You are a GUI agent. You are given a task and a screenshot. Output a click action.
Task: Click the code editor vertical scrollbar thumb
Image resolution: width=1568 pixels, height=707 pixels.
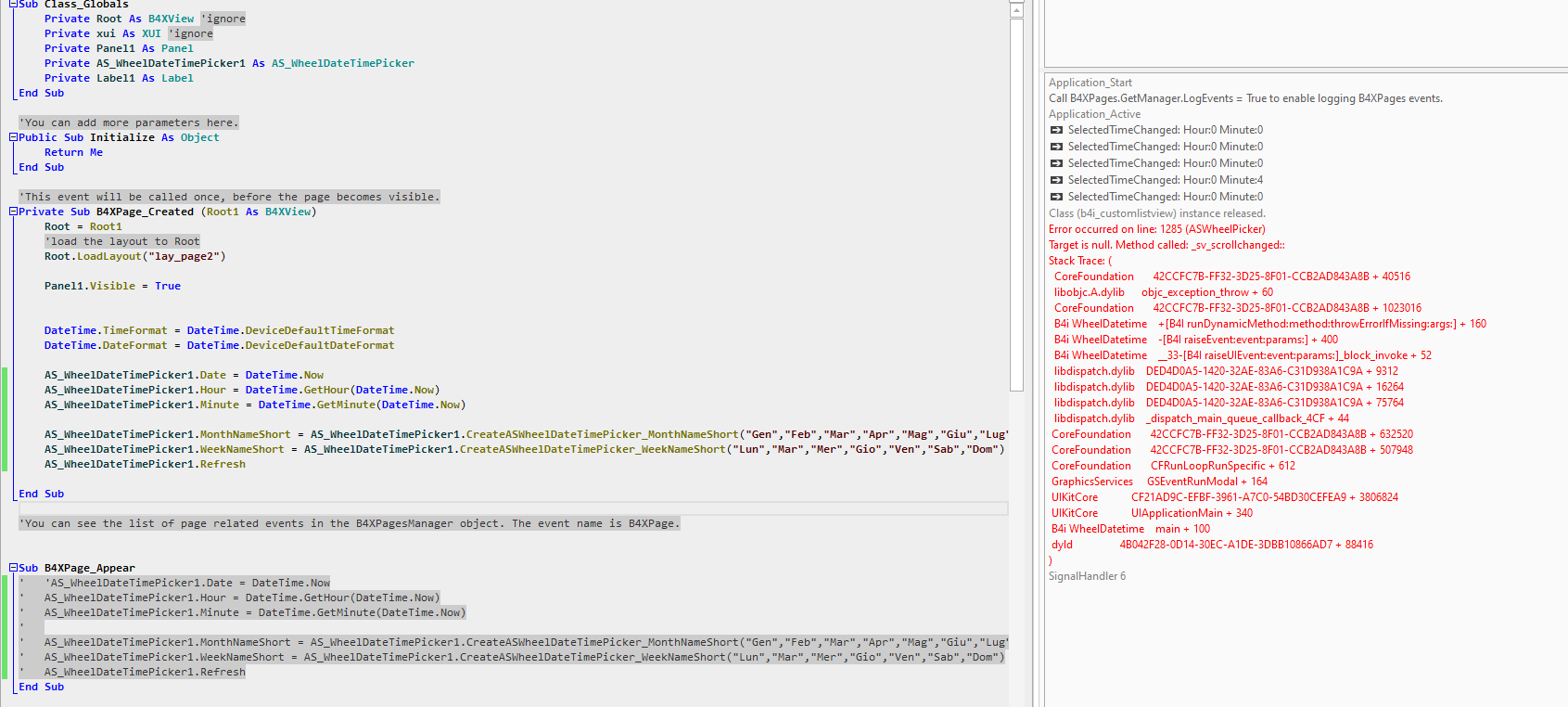pyautogui.click(x=1016, y=204)
